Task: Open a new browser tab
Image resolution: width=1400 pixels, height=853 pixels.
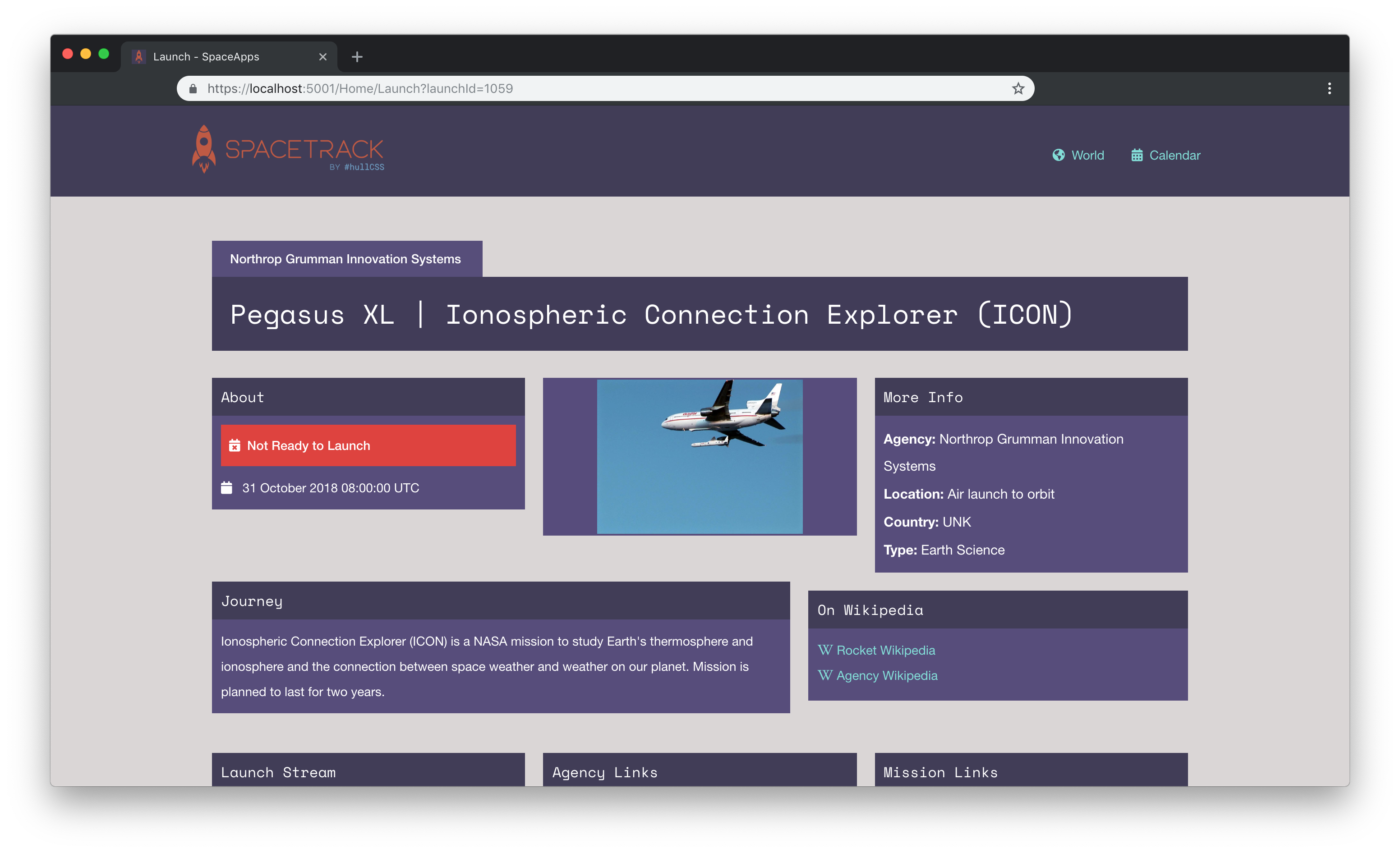Action: tap(357, 57)
